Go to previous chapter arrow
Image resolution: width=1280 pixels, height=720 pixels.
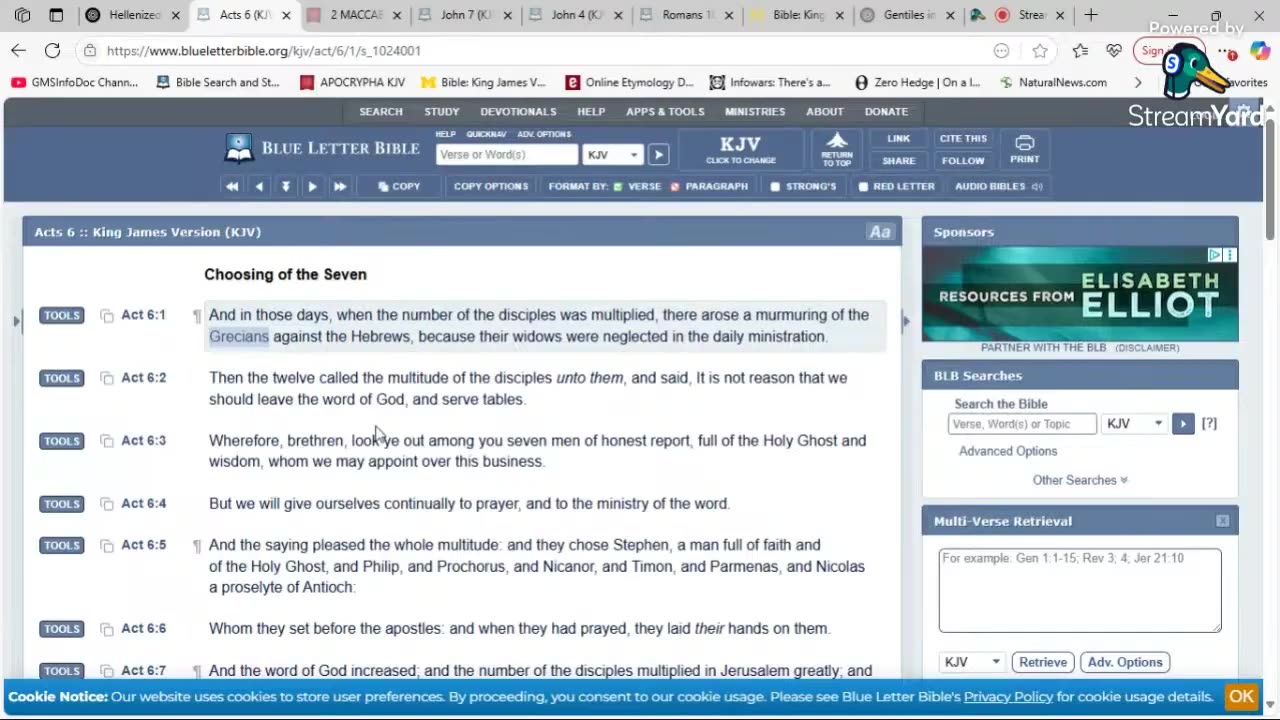(259, 186)
